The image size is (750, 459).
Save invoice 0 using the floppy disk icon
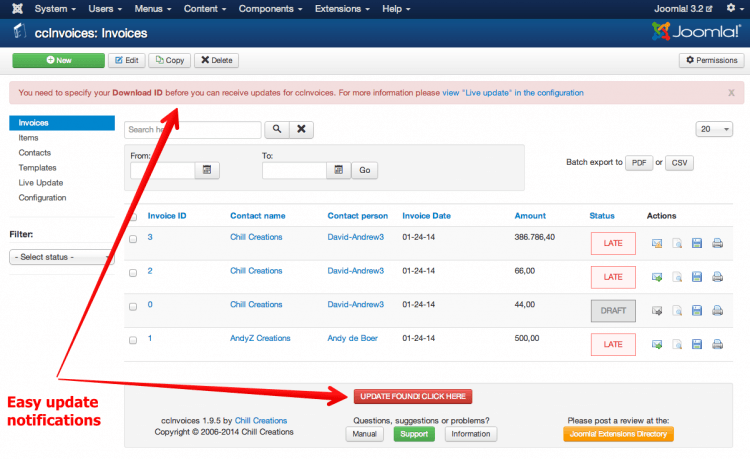(x=697, y=311)
